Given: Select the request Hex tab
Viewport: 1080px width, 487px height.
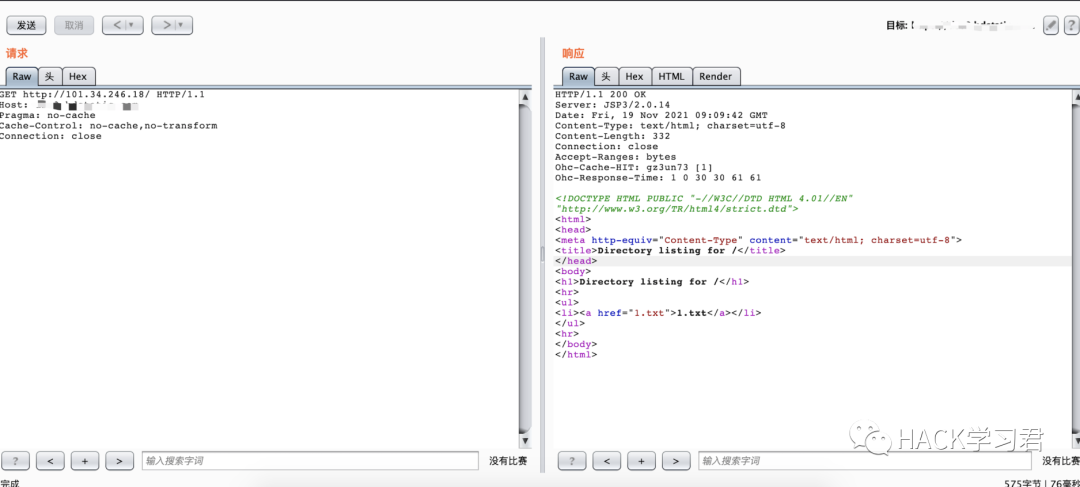Looking at the screenshot, I should coord(78,76).
